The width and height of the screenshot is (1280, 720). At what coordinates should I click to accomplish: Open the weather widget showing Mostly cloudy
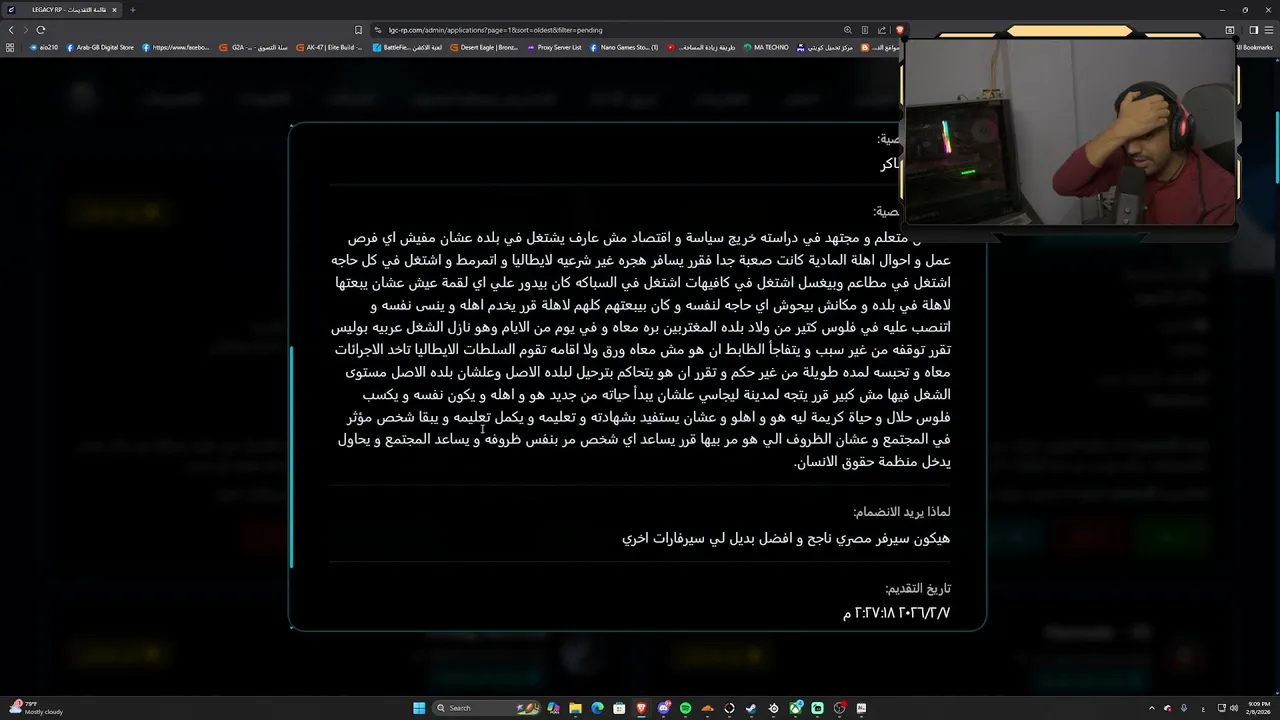(x=36, y=708)
